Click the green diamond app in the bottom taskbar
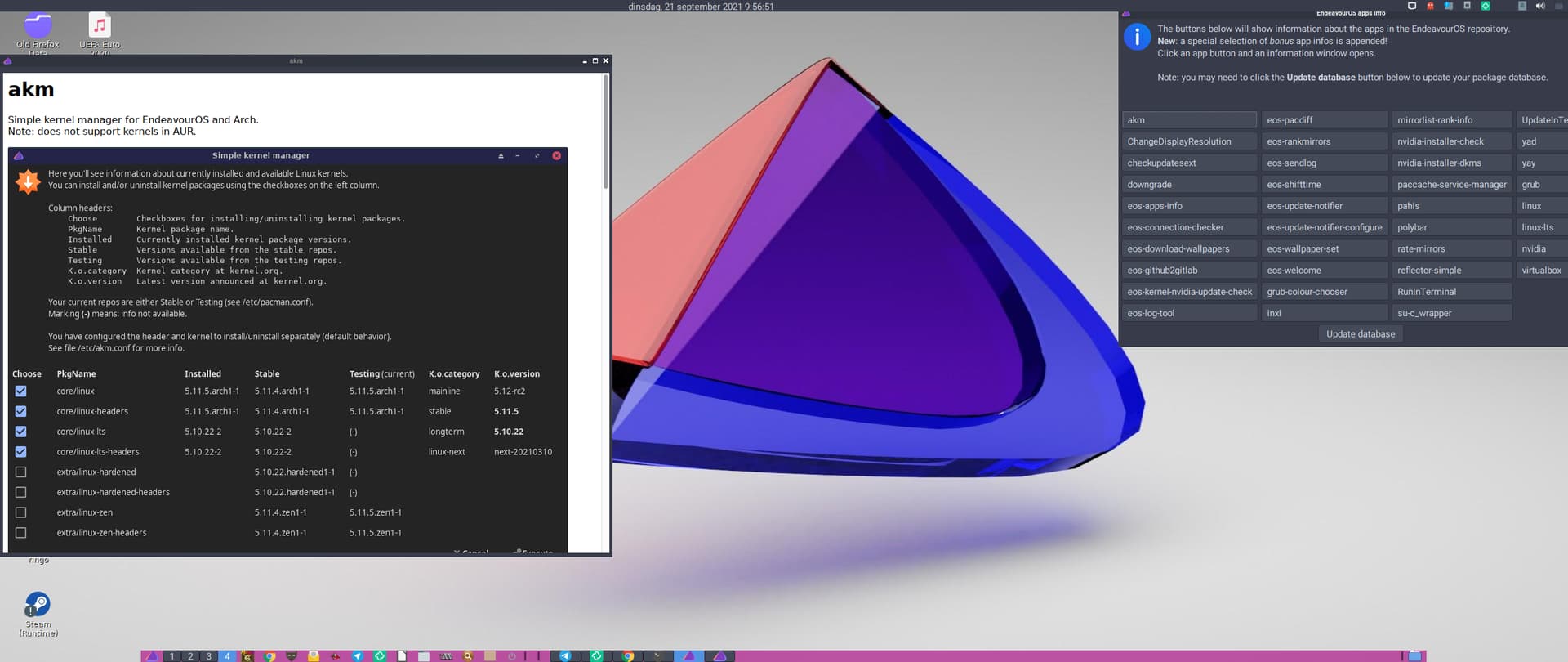1568x662 pixels. coord(597,656)
